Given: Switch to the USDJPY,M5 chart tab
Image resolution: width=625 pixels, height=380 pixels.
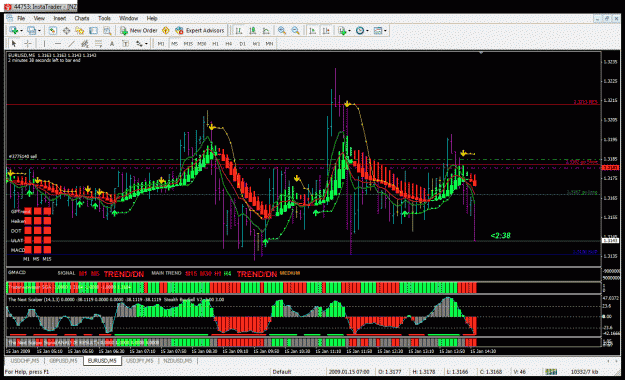Looking at the screenshot, I should point(140,361).
